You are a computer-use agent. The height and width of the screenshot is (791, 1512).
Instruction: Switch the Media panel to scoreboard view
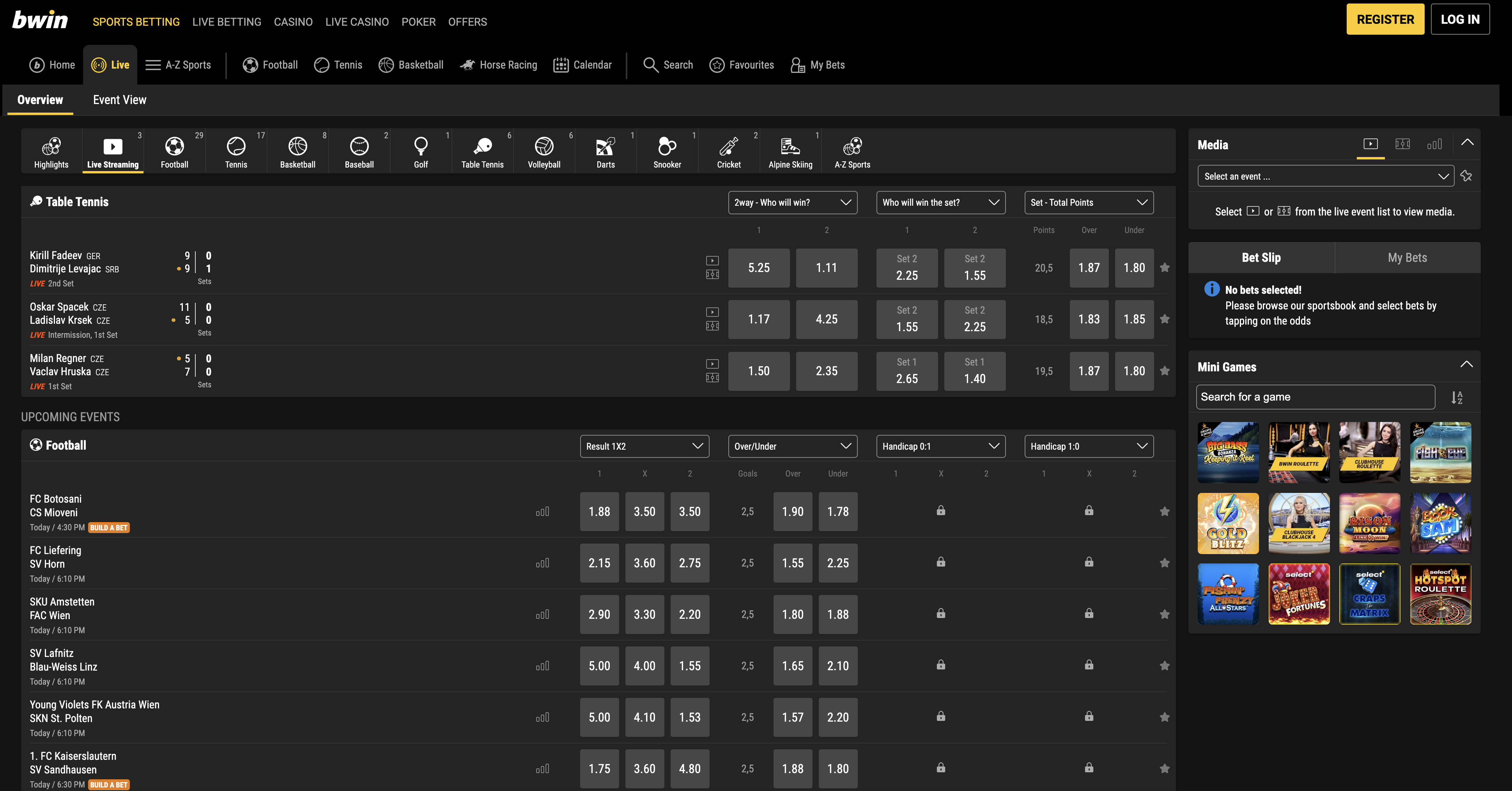(x=1402, y=144)
